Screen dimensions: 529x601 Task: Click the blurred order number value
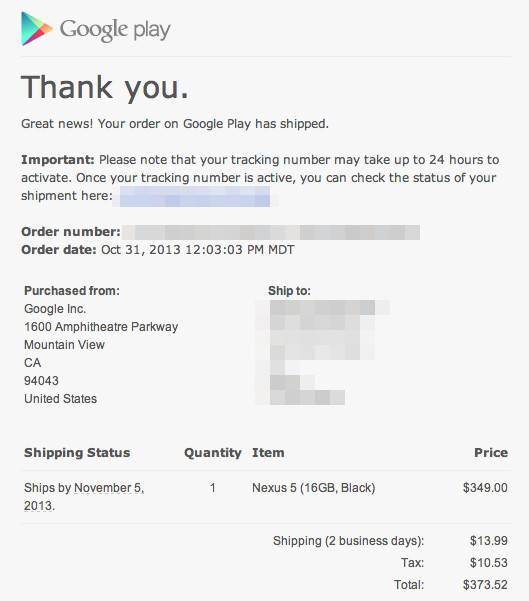coord(271,232)
